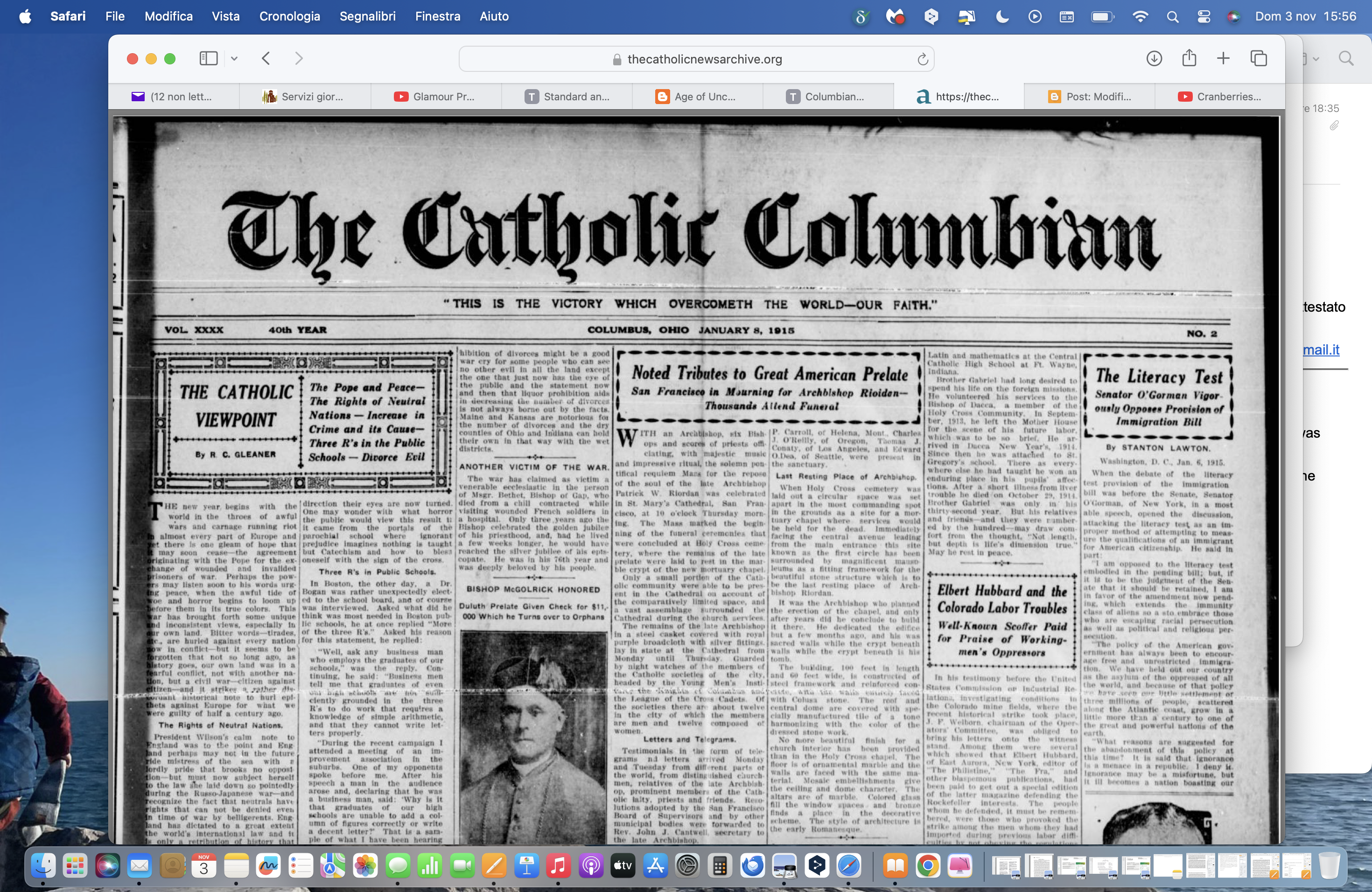1372x892 pixels.
Task: Open Control Center toggles icon in menu bar
Action: pyautogui.click(x=1204, y=16)
